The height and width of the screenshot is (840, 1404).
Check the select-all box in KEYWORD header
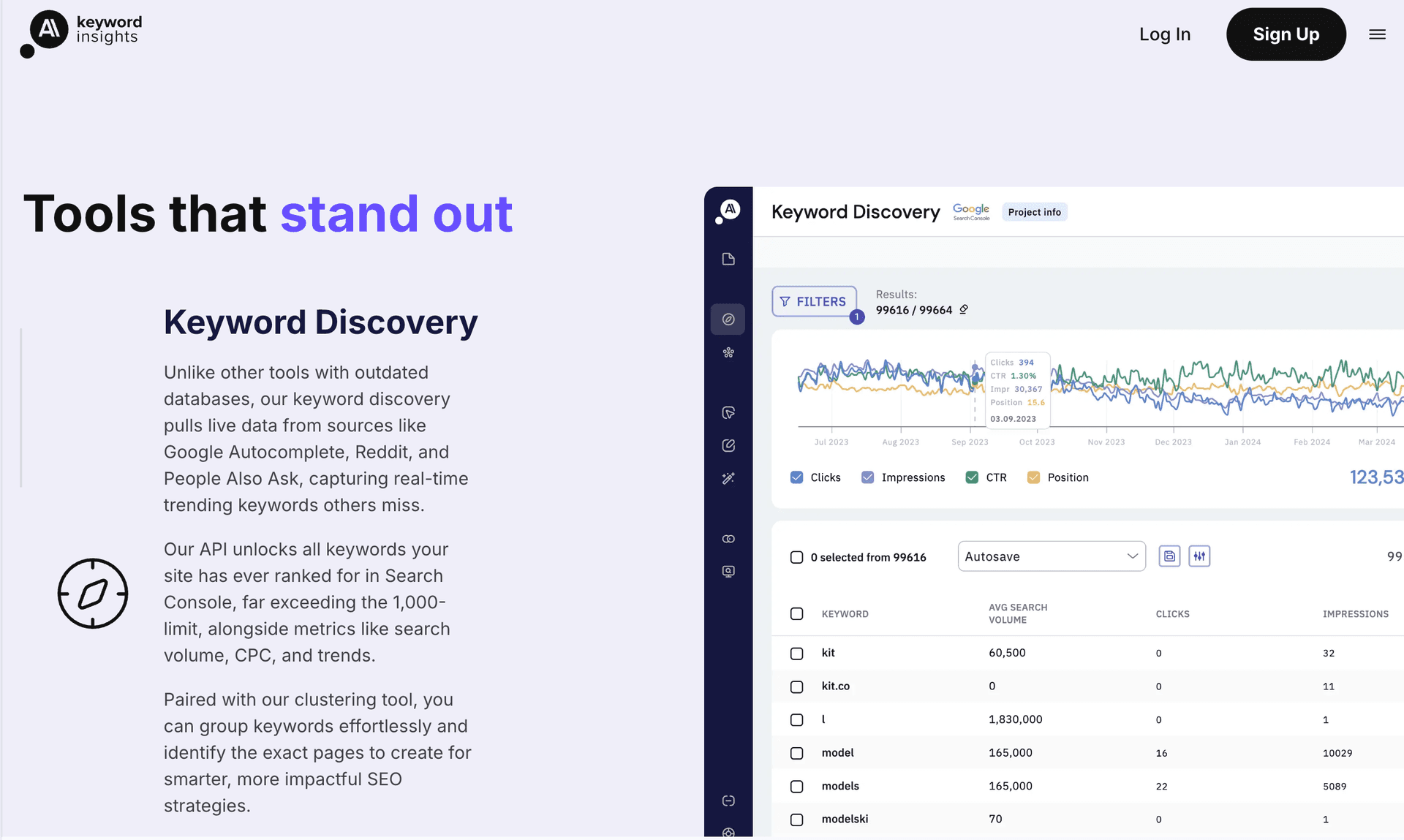[797, 613]
